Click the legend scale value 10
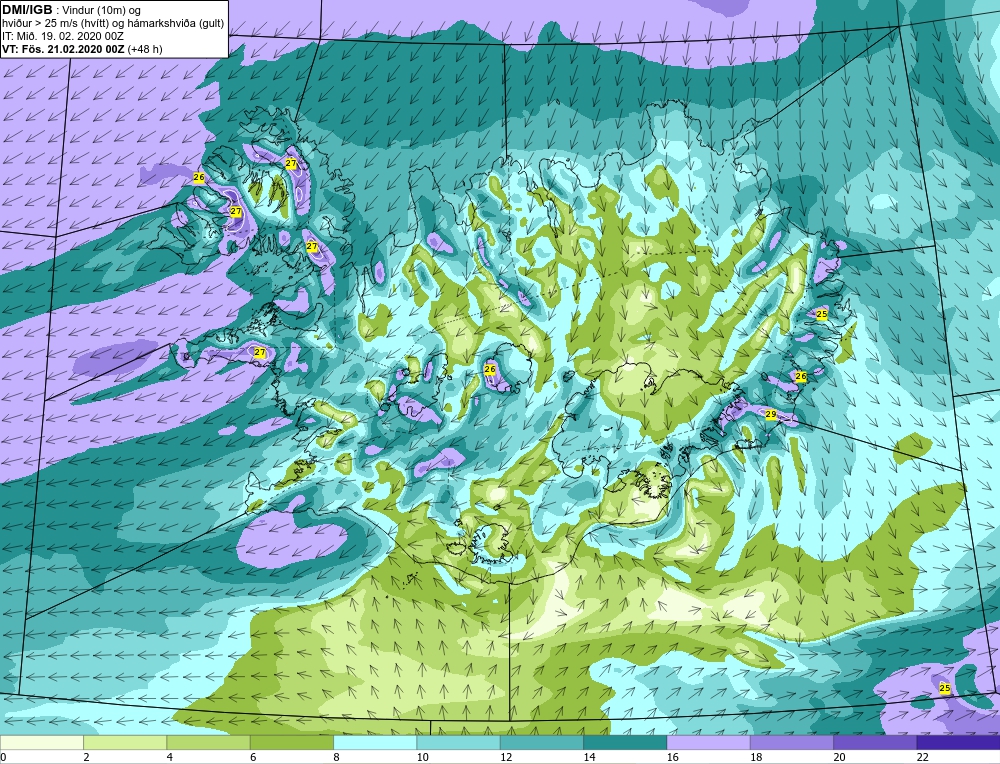 (x=422, y=757)
